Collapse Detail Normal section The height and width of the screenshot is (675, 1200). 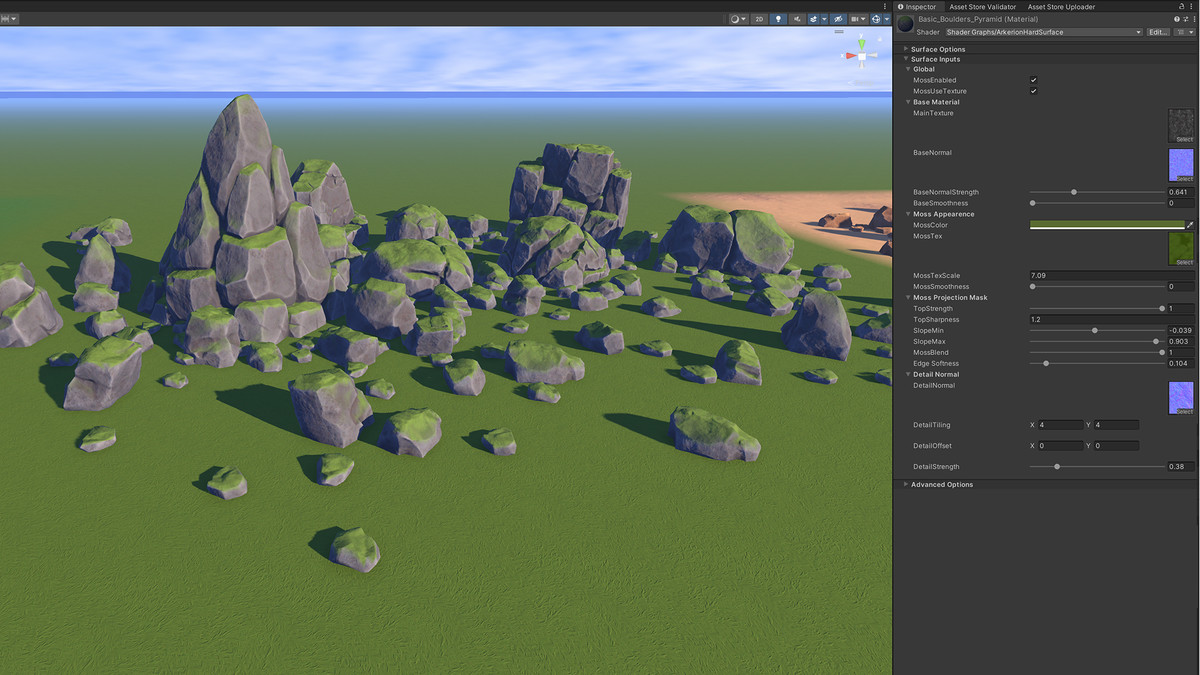pos(908,374)
